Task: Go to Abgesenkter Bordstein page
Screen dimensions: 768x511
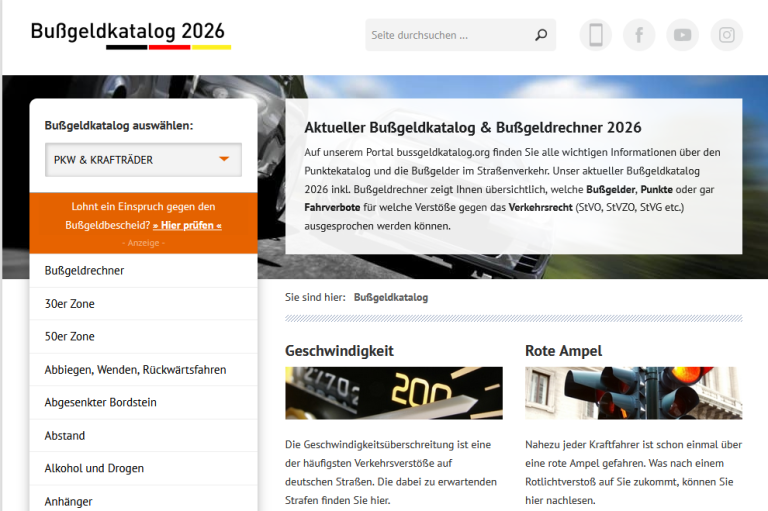Action: [x=101, y=402]
